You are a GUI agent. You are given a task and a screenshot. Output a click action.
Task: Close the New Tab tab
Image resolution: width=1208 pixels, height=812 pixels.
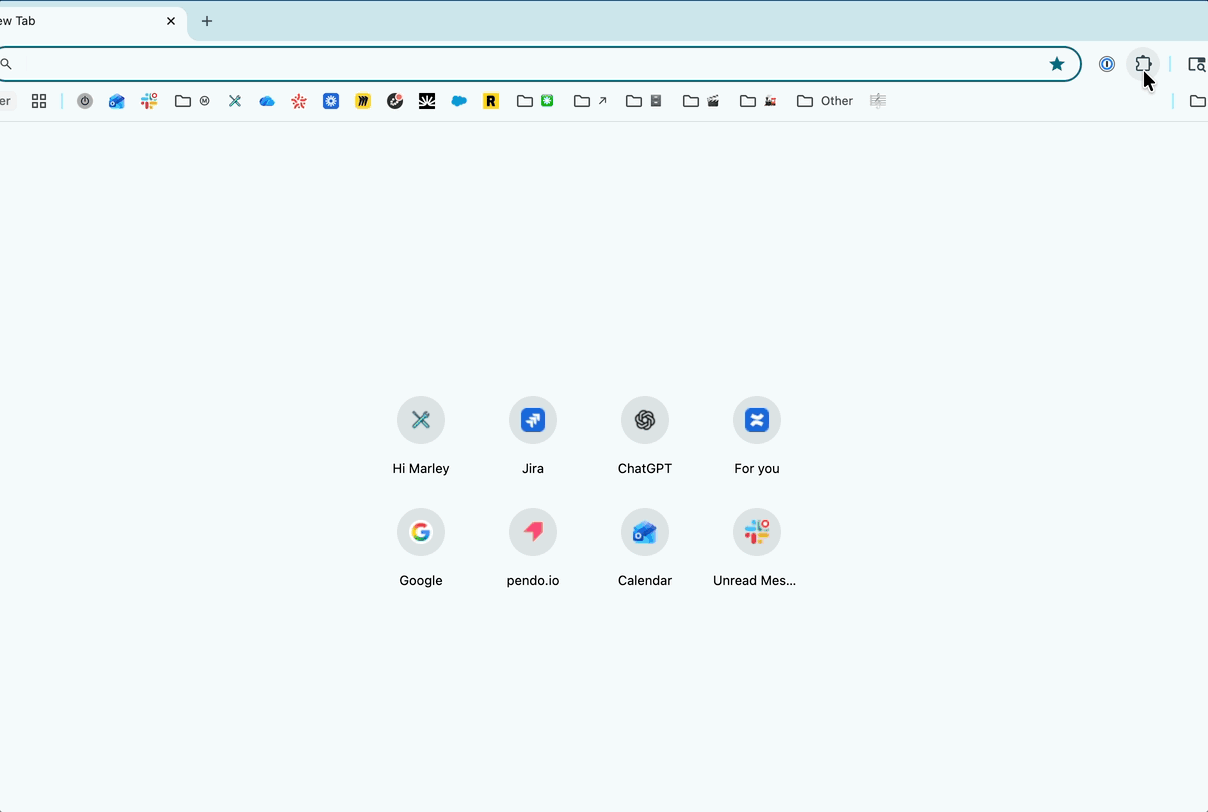pyautogui.click(x=171, y=21)
